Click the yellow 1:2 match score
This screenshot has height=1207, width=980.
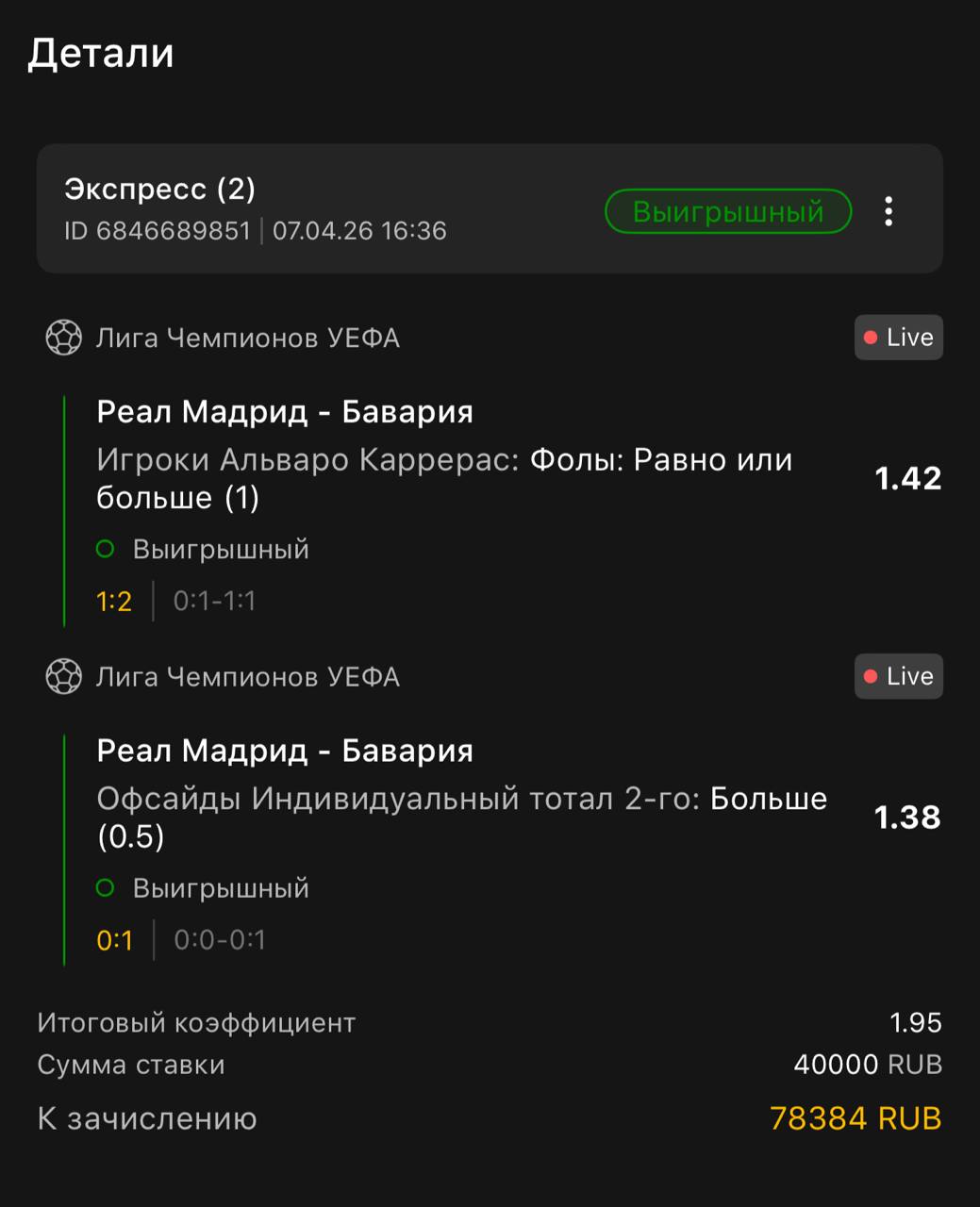coord(114,602)
